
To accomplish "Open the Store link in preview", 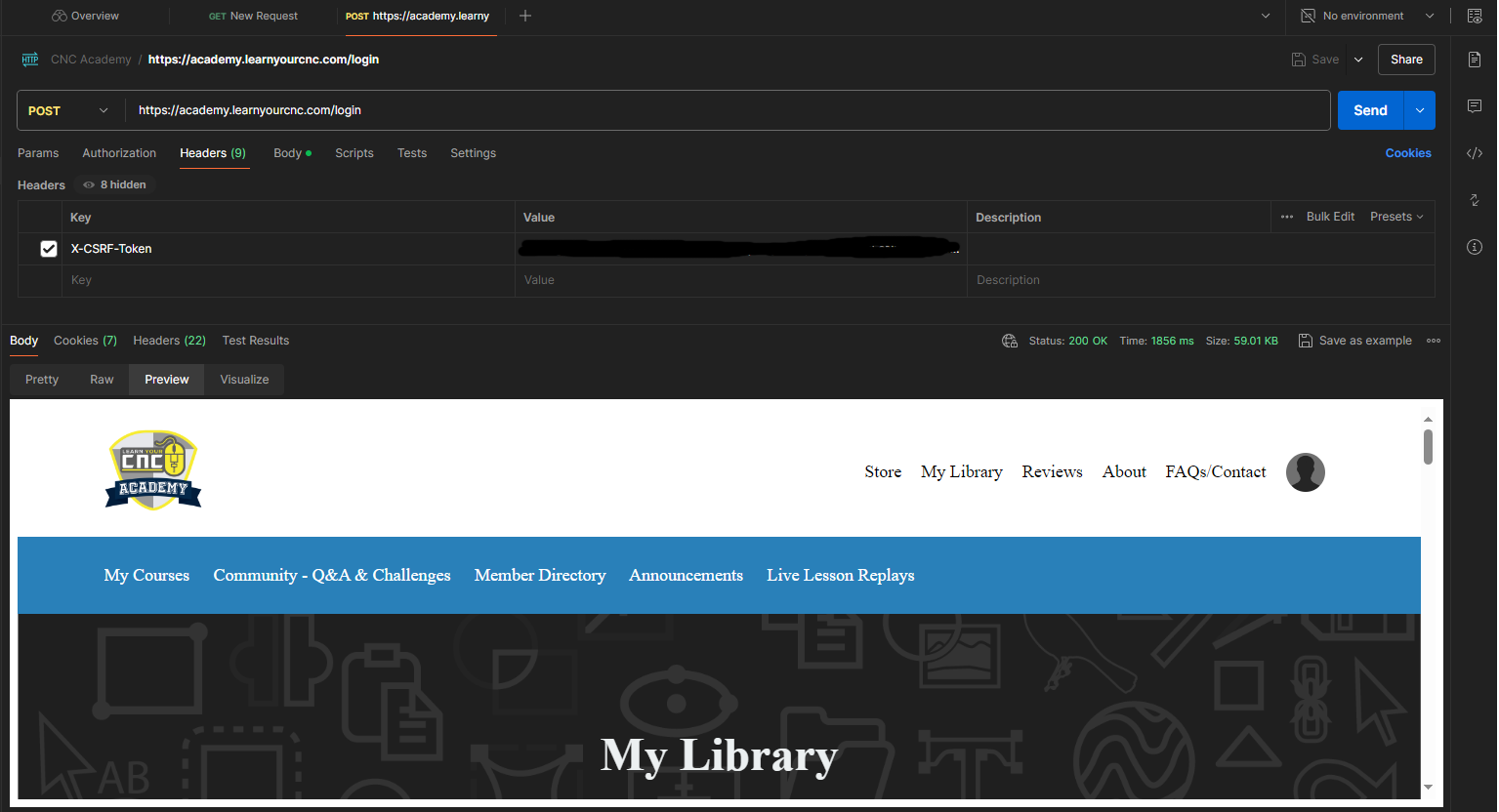I will coord(883,472).
